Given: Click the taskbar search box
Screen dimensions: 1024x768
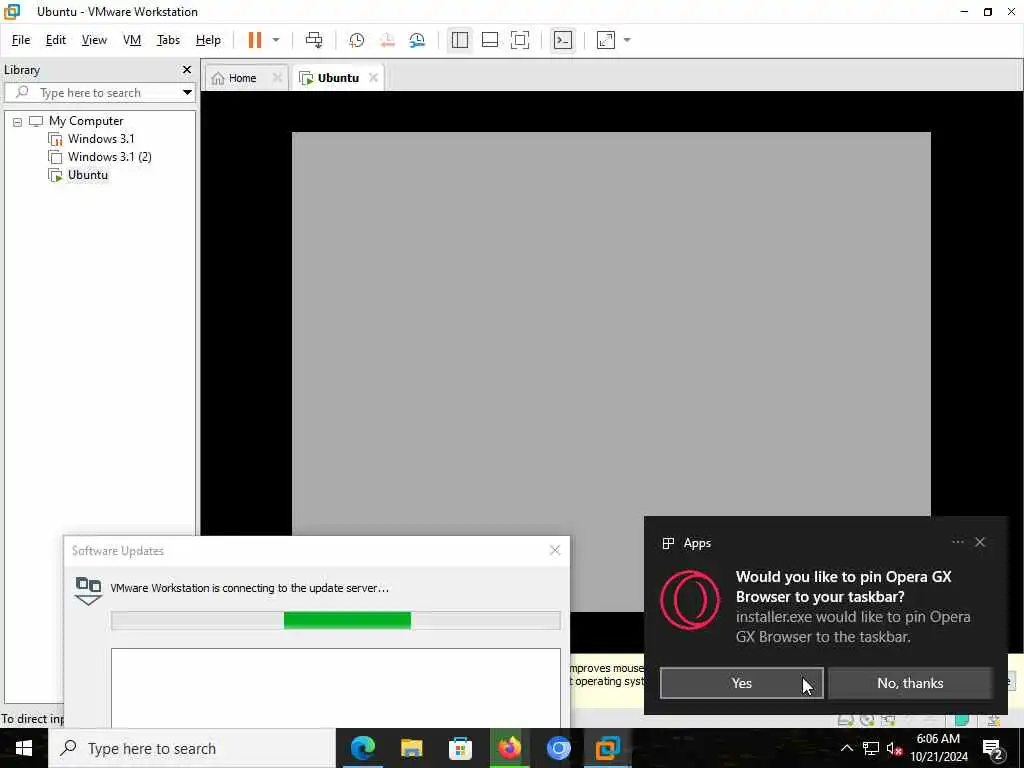Looking at the screenshot, I should (x=192, y=748).
